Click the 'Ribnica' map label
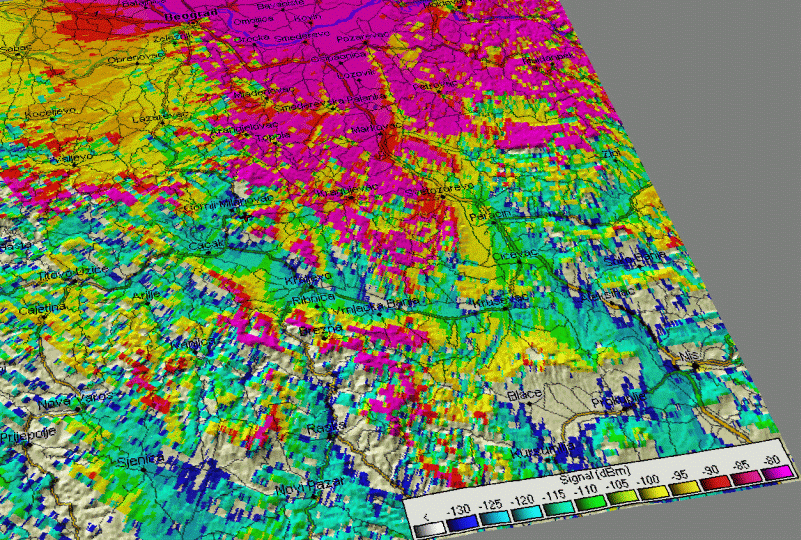Image resolution: width=801 pixels, height=540 pixels. pos(314,299)
